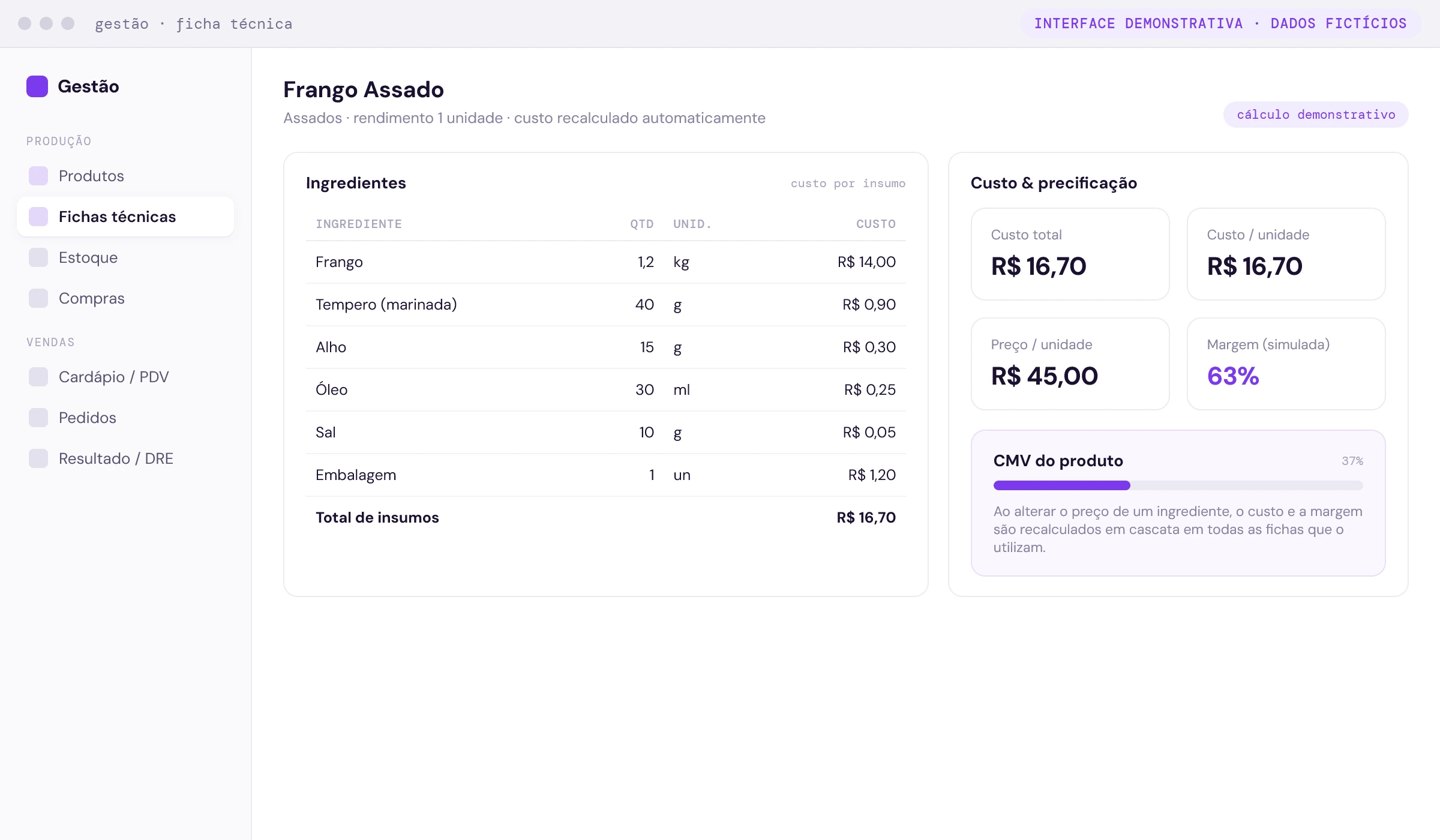
Task: Open the Produtos section
Action: pyautogui.click(x=125, y=176)
